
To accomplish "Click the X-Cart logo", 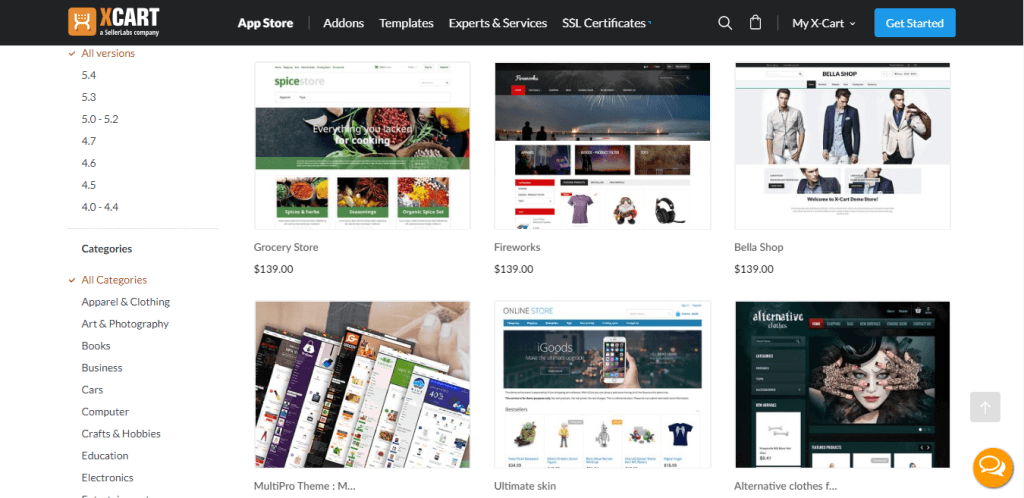I will 114,22.
